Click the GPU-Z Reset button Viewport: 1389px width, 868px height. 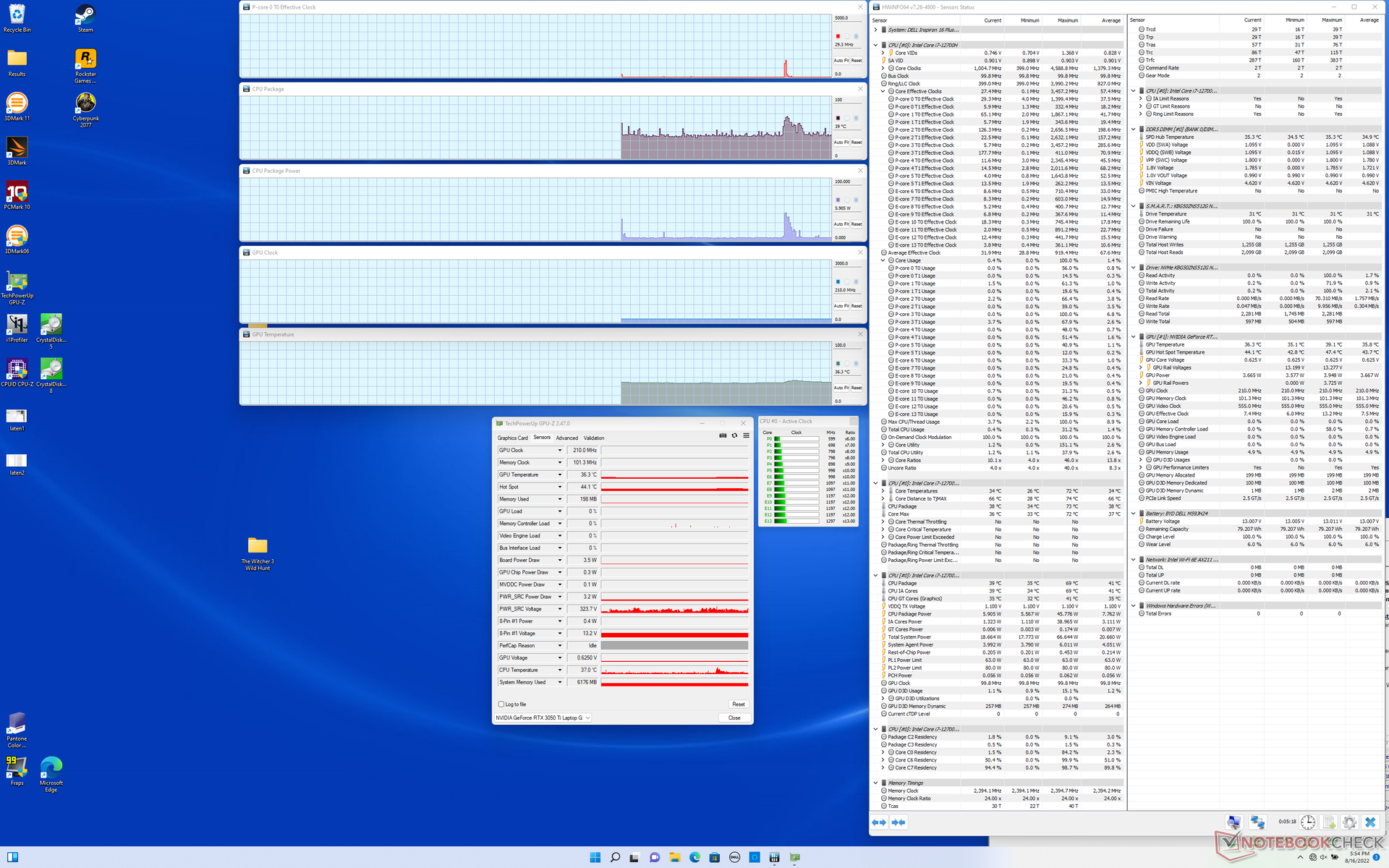tap(738, 704)
